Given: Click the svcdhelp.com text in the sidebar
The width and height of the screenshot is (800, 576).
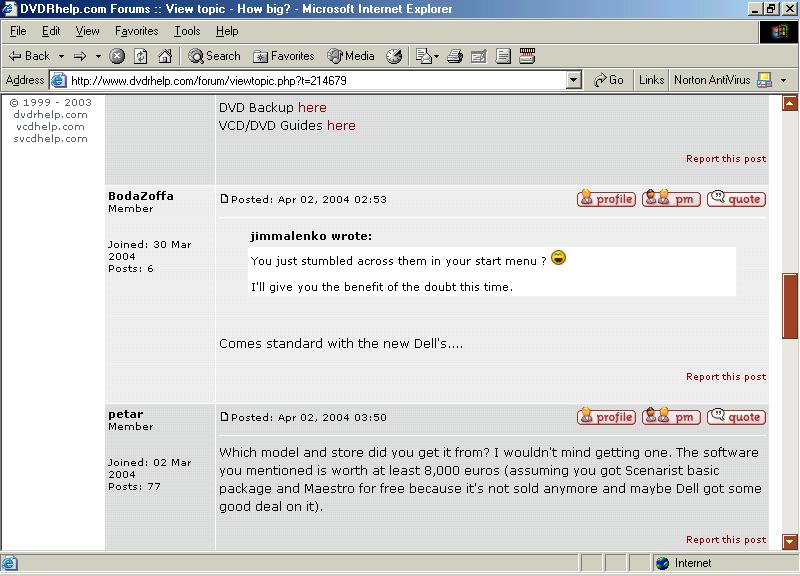Looking at the screenshot, I should 51,139.
